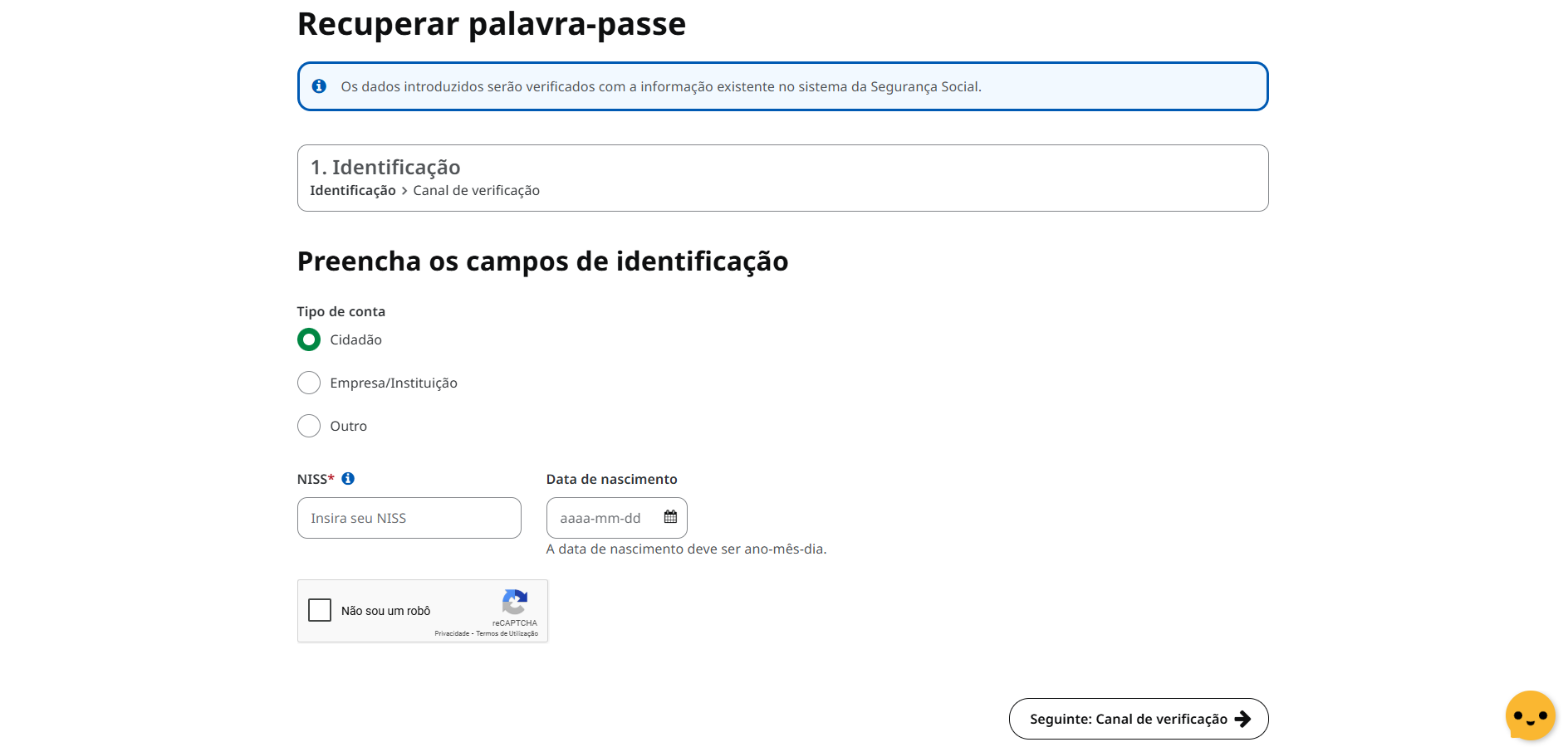Click the info icon next to NISS
This screenshot has width=1568, height=747.
tap(349, 478)
